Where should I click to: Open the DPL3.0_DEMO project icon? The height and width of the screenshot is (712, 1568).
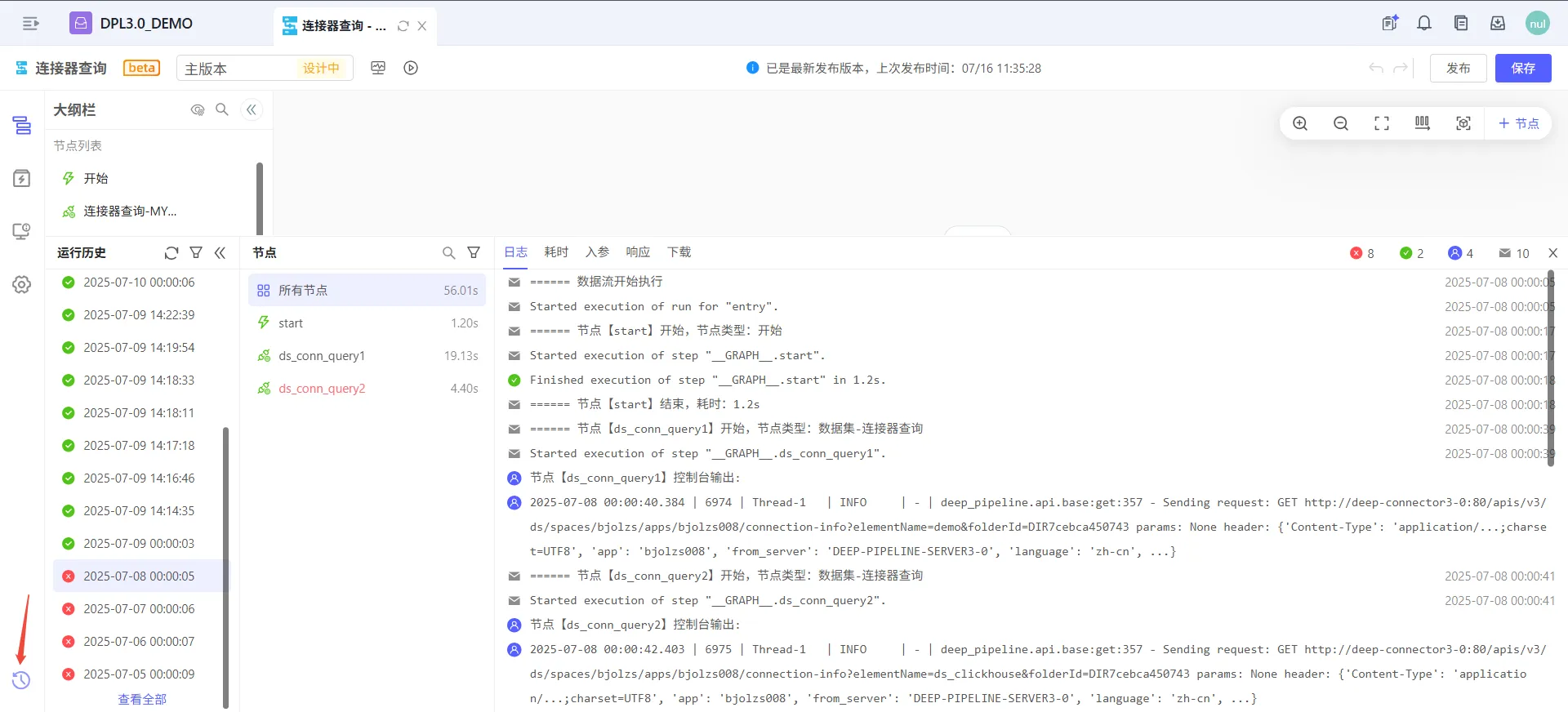pos(81,23)
